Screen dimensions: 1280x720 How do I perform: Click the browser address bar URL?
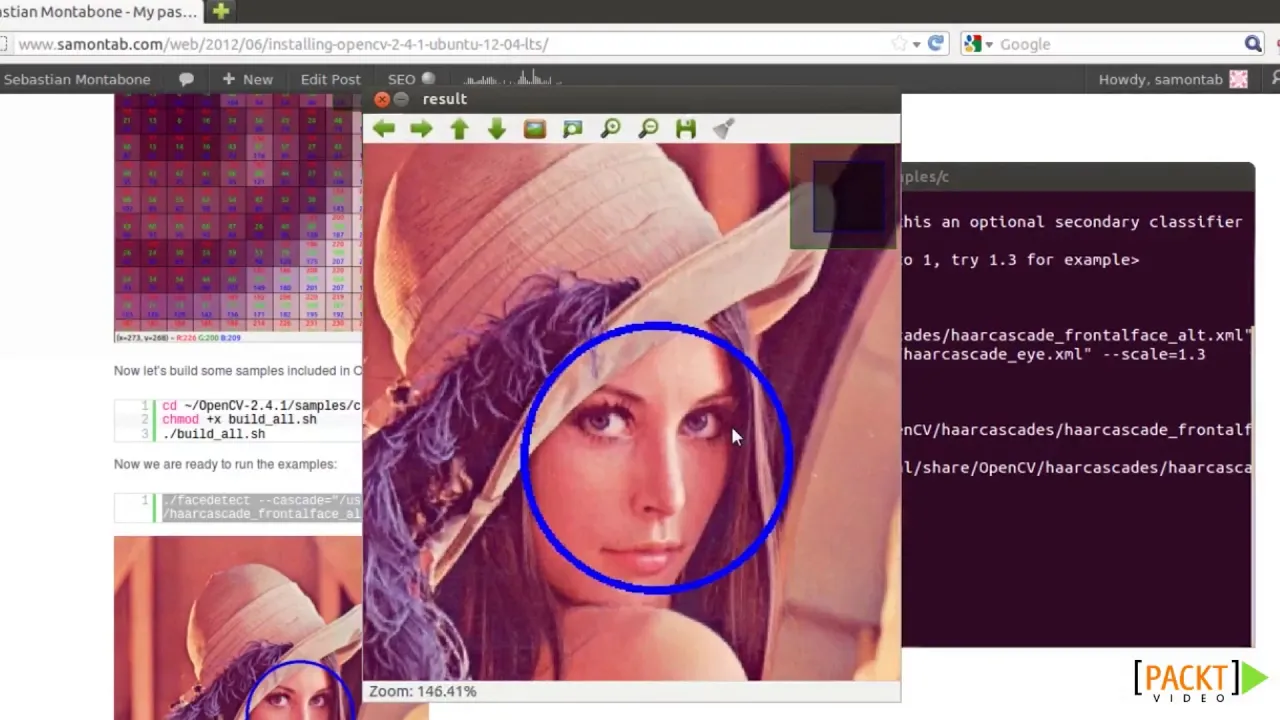pyautogui.click(x=283, y=44)
